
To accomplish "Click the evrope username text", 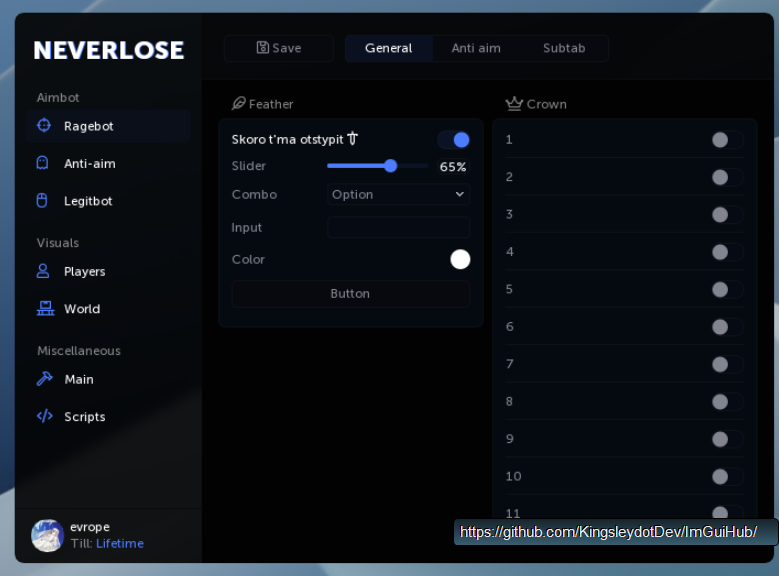I will [x=90, y=527].
